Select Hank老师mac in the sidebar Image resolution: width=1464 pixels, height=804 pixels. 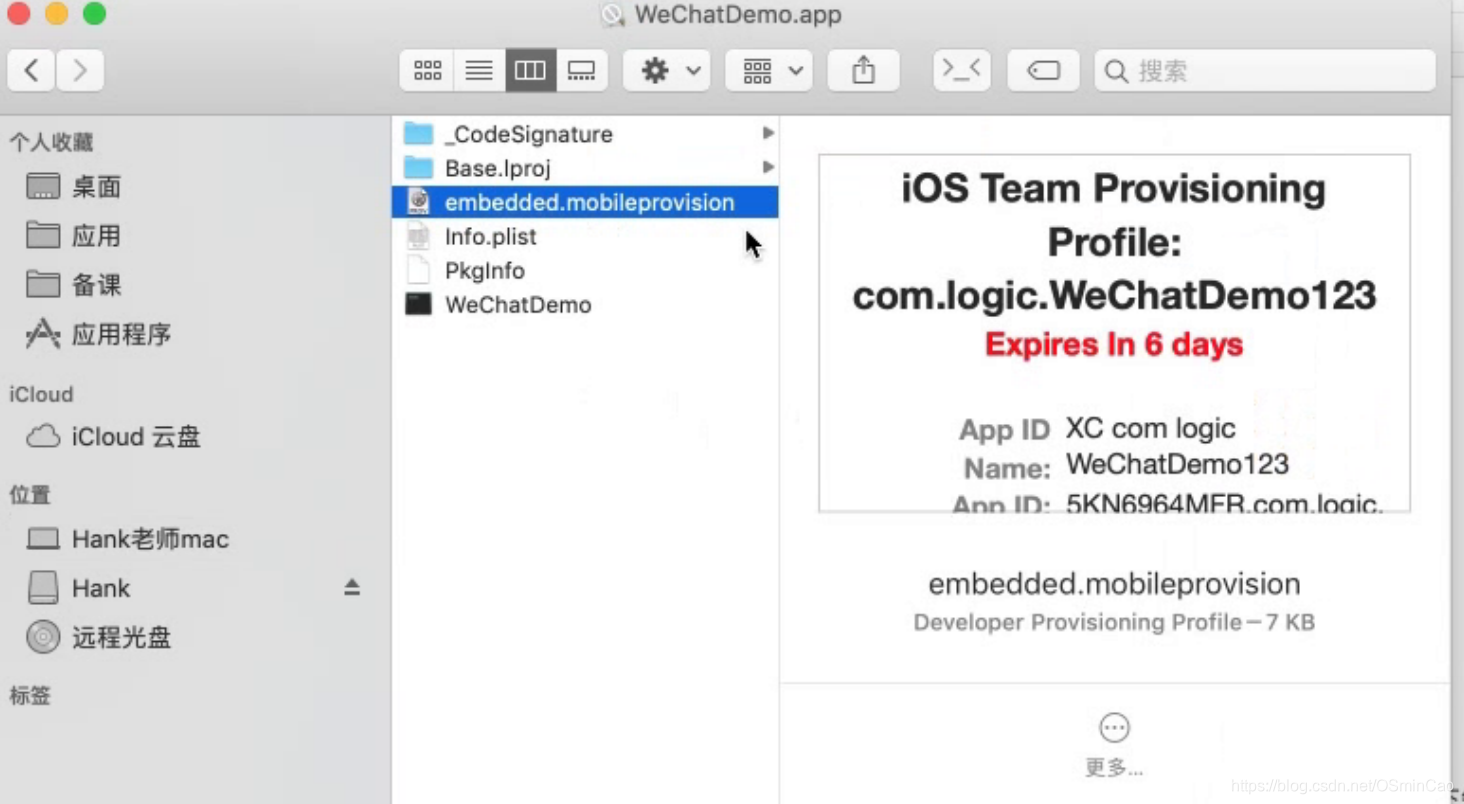150,540
